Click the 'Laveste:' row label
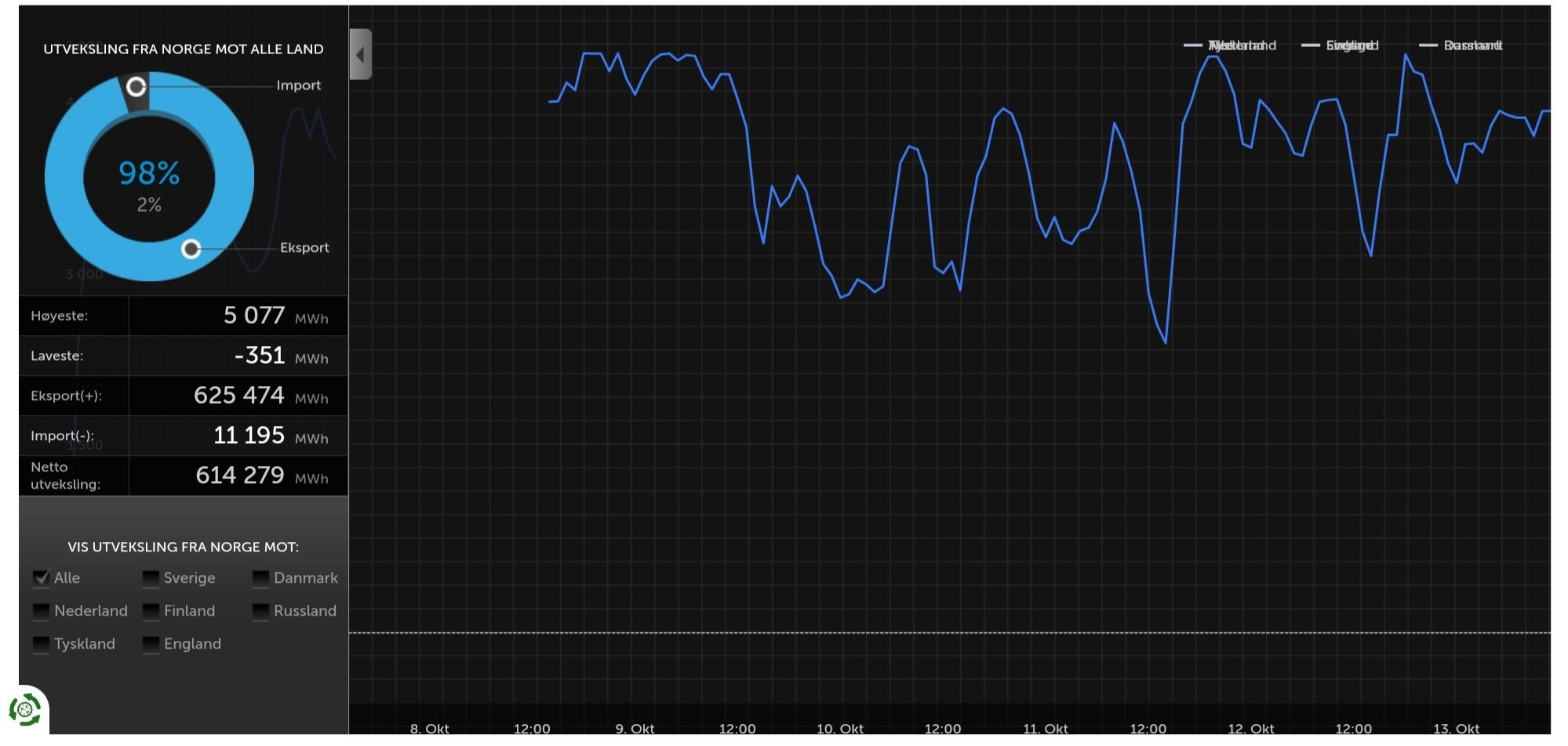1568x746 pixels. (56, 355)
